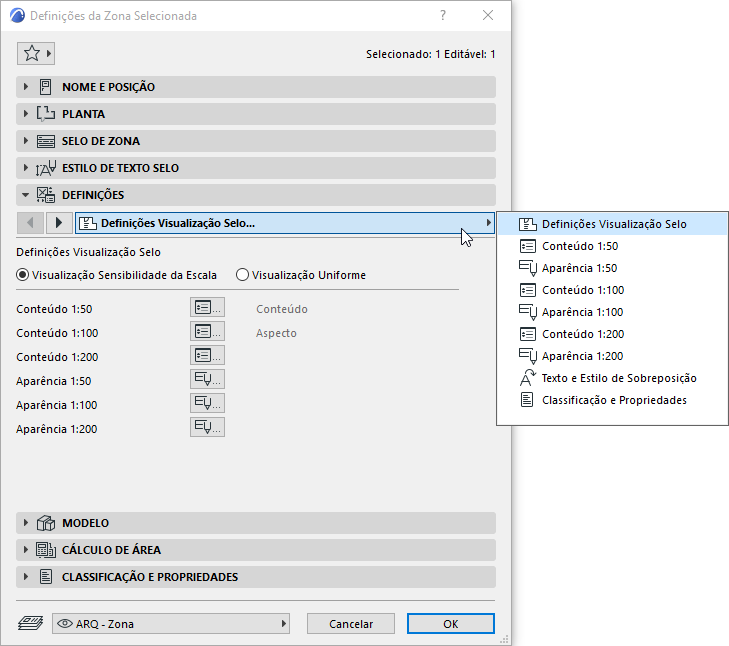Click the dialog resize grip corner

[504, 640]
